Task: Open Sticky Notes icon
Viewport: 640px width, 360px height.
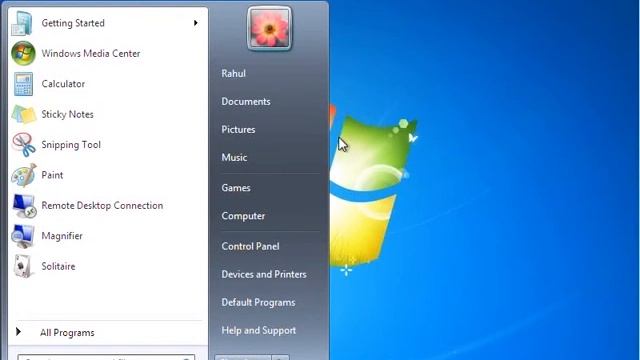Action: point(24,114)
